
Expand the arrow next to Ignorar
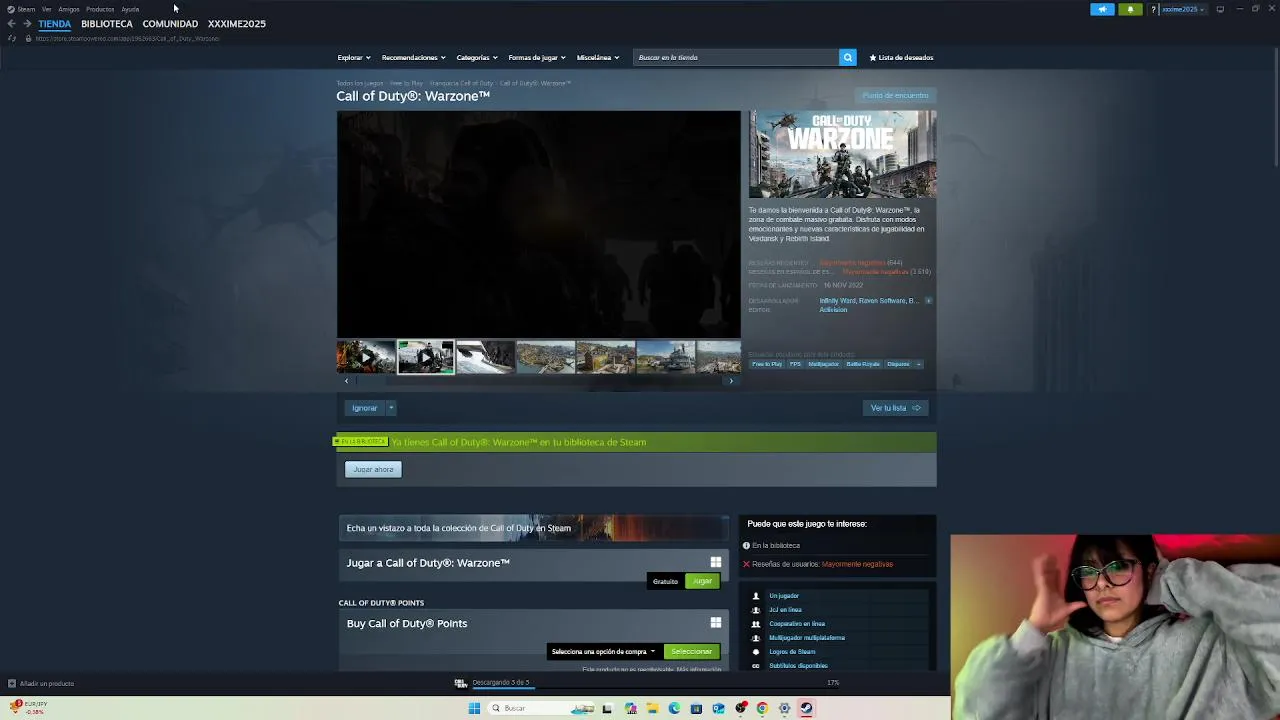click(391, 408)
